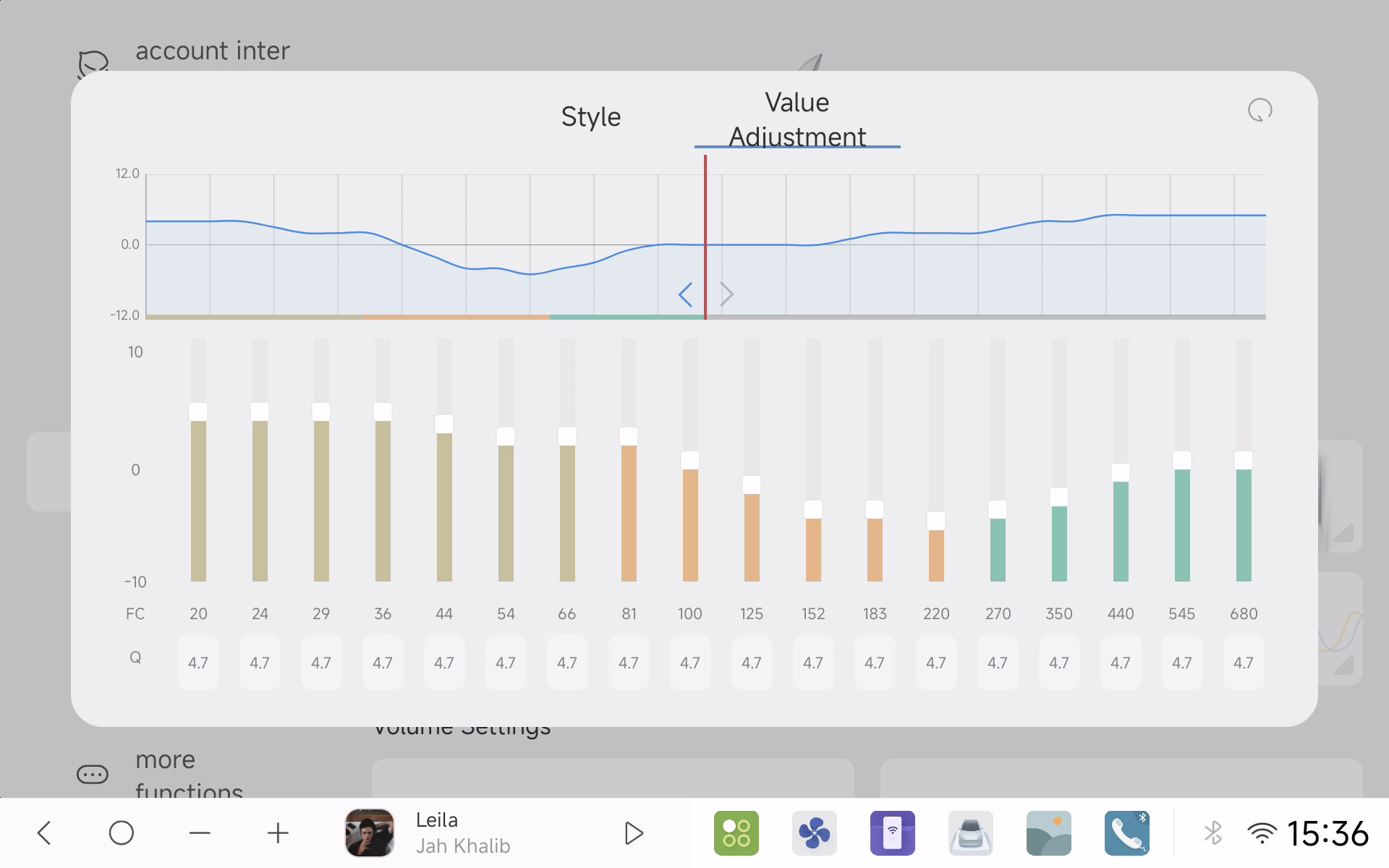Tap the Wi-Fi status icon
Image resolution: width=1389 pixels, height=868 pixels.
(x=1262, y=833)
